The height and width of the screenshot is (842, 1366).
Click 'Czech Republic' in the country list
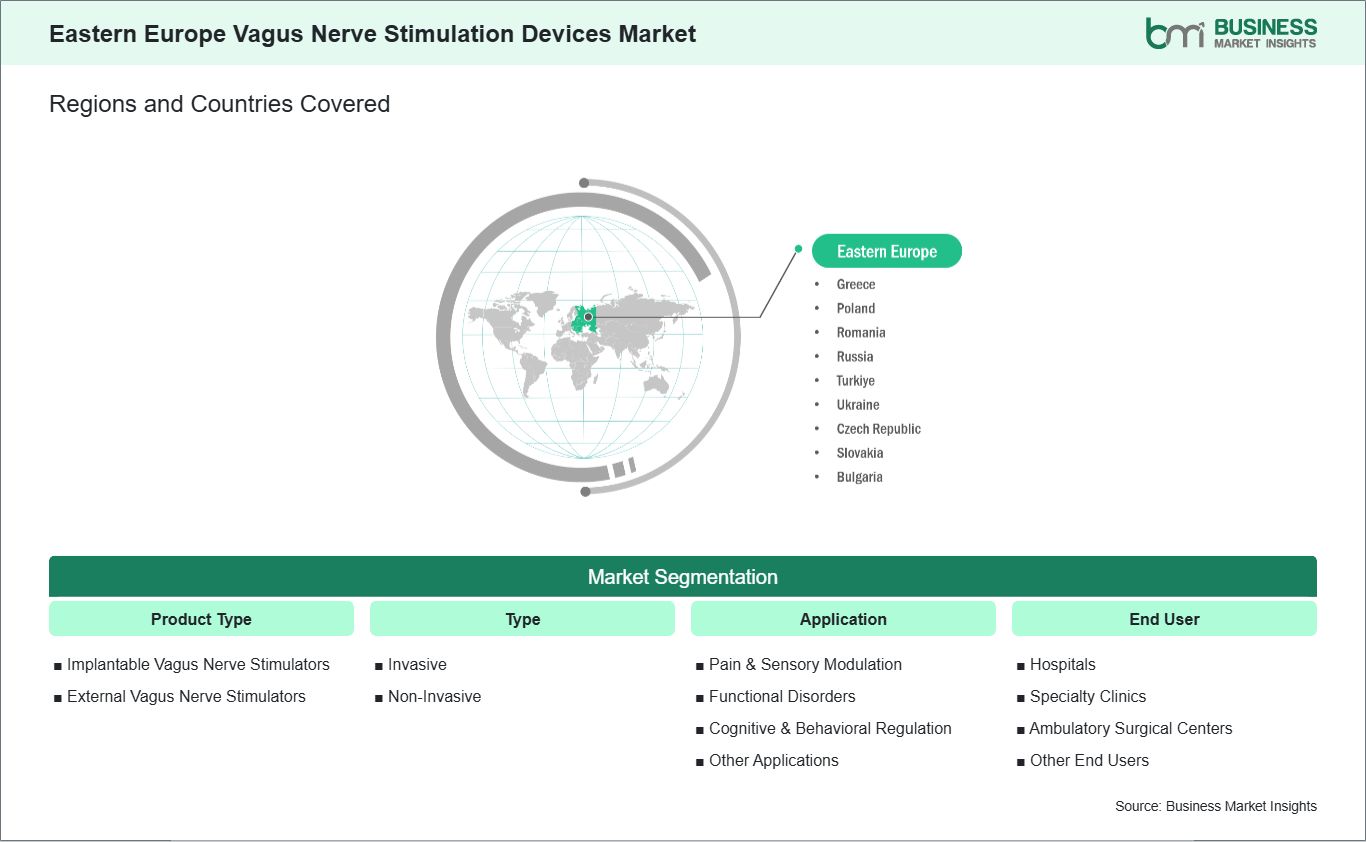pyautogui.click(x=879, y=428)
